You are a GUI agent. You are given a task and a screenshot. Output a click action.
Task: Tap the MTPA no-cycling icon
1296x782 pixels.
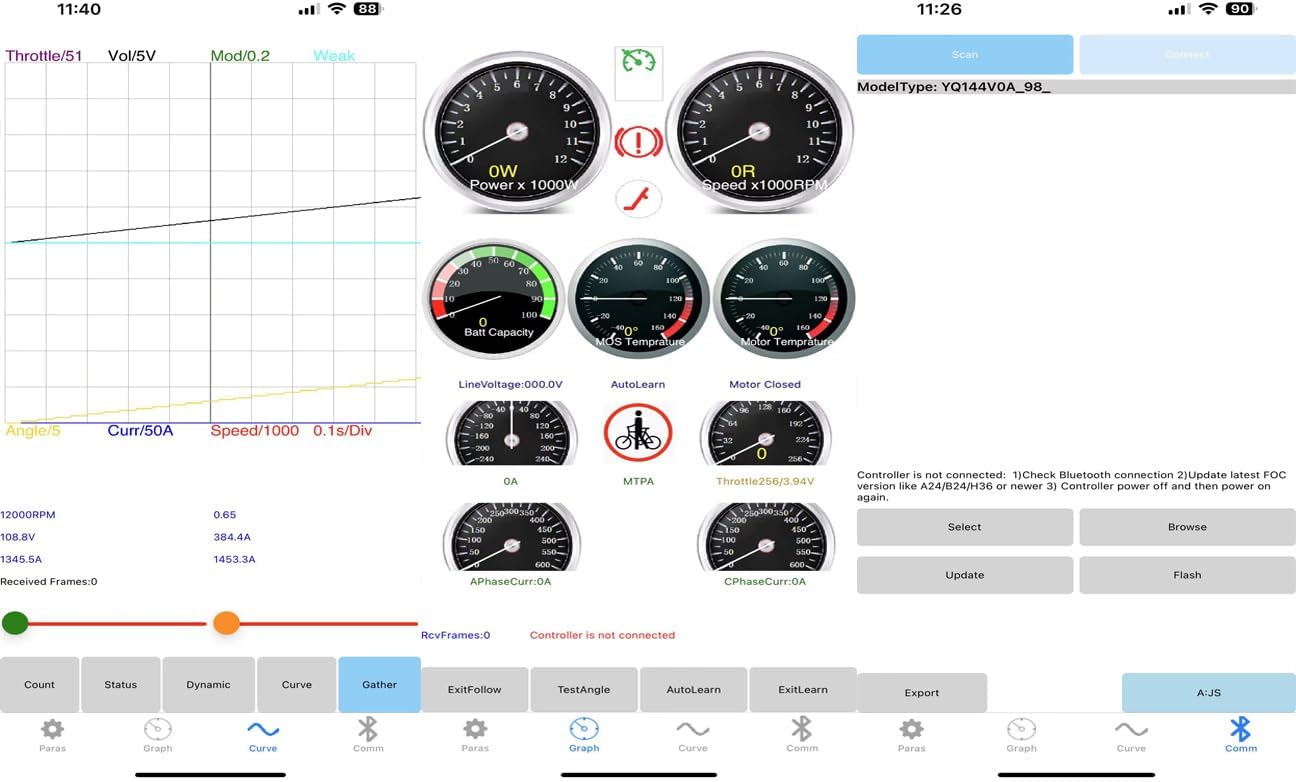(x=638, y=433)
